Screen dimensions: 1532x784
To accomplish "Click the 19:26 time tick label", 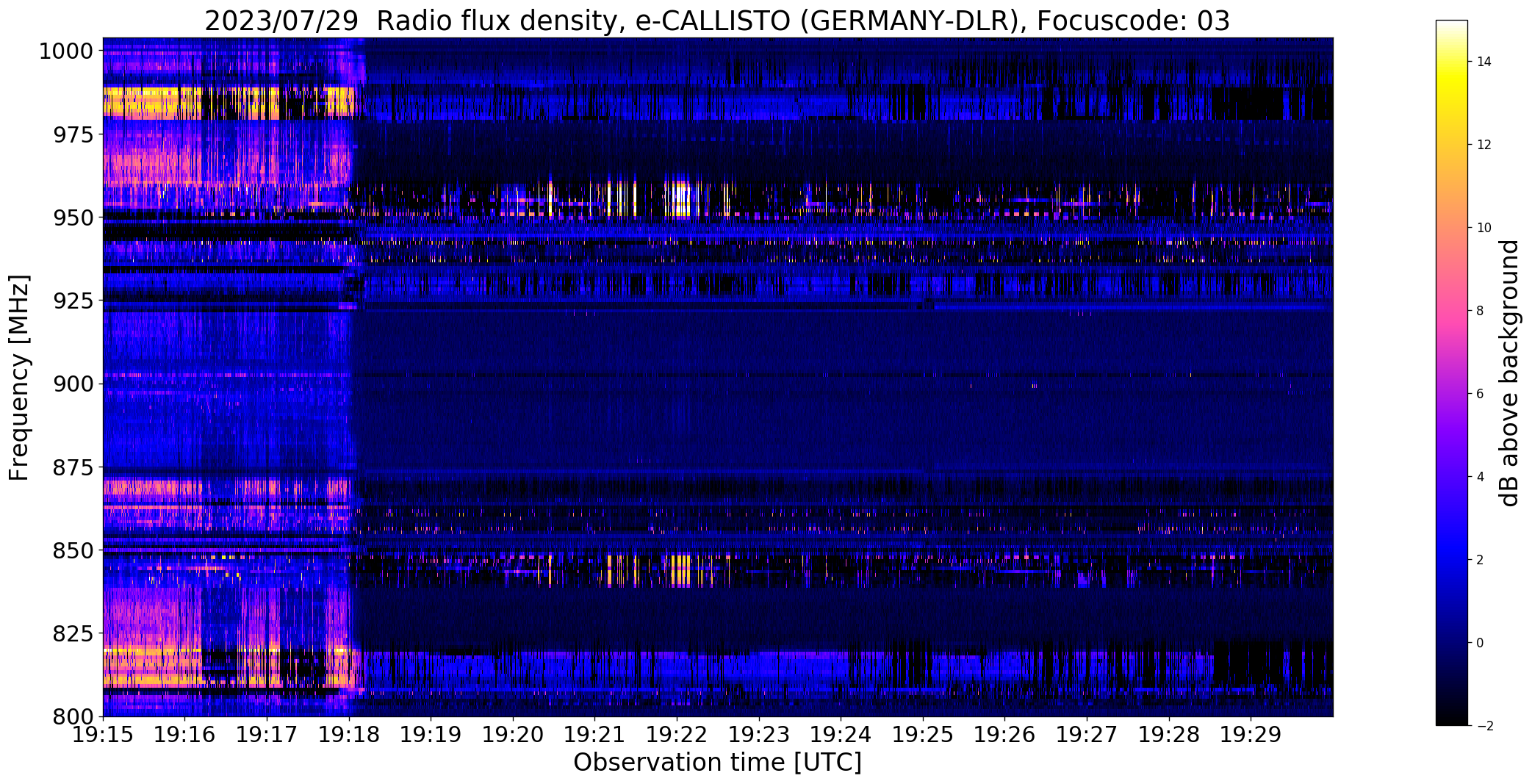I will pyautogui.click(x=1005, y=734).
